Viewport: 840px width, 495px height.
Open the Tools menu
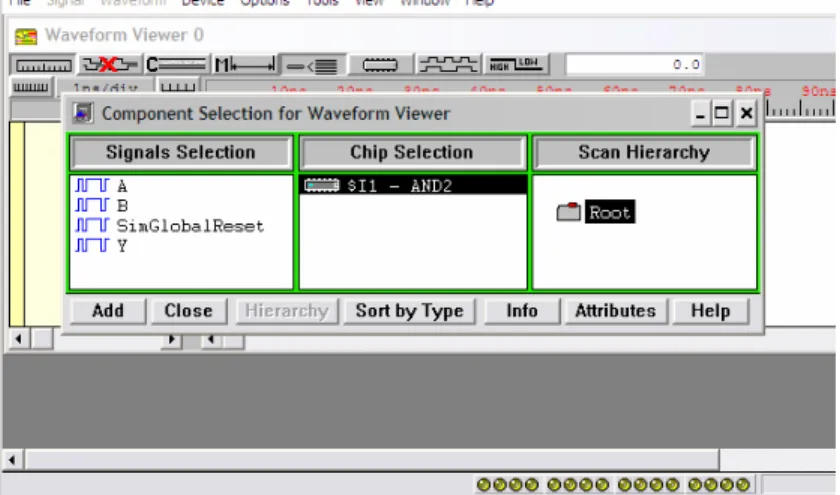322,3
